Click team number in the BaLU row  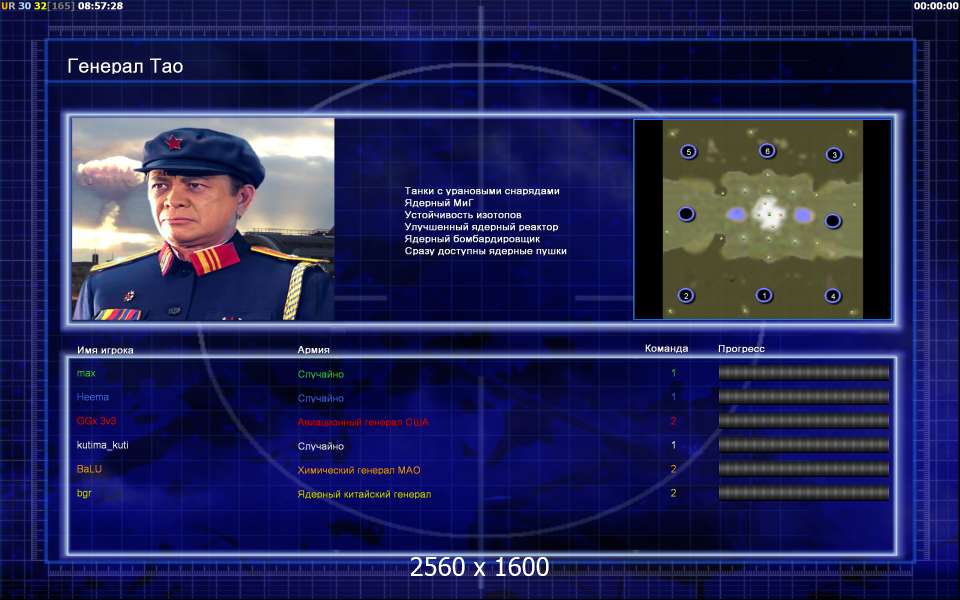[673, 469]
